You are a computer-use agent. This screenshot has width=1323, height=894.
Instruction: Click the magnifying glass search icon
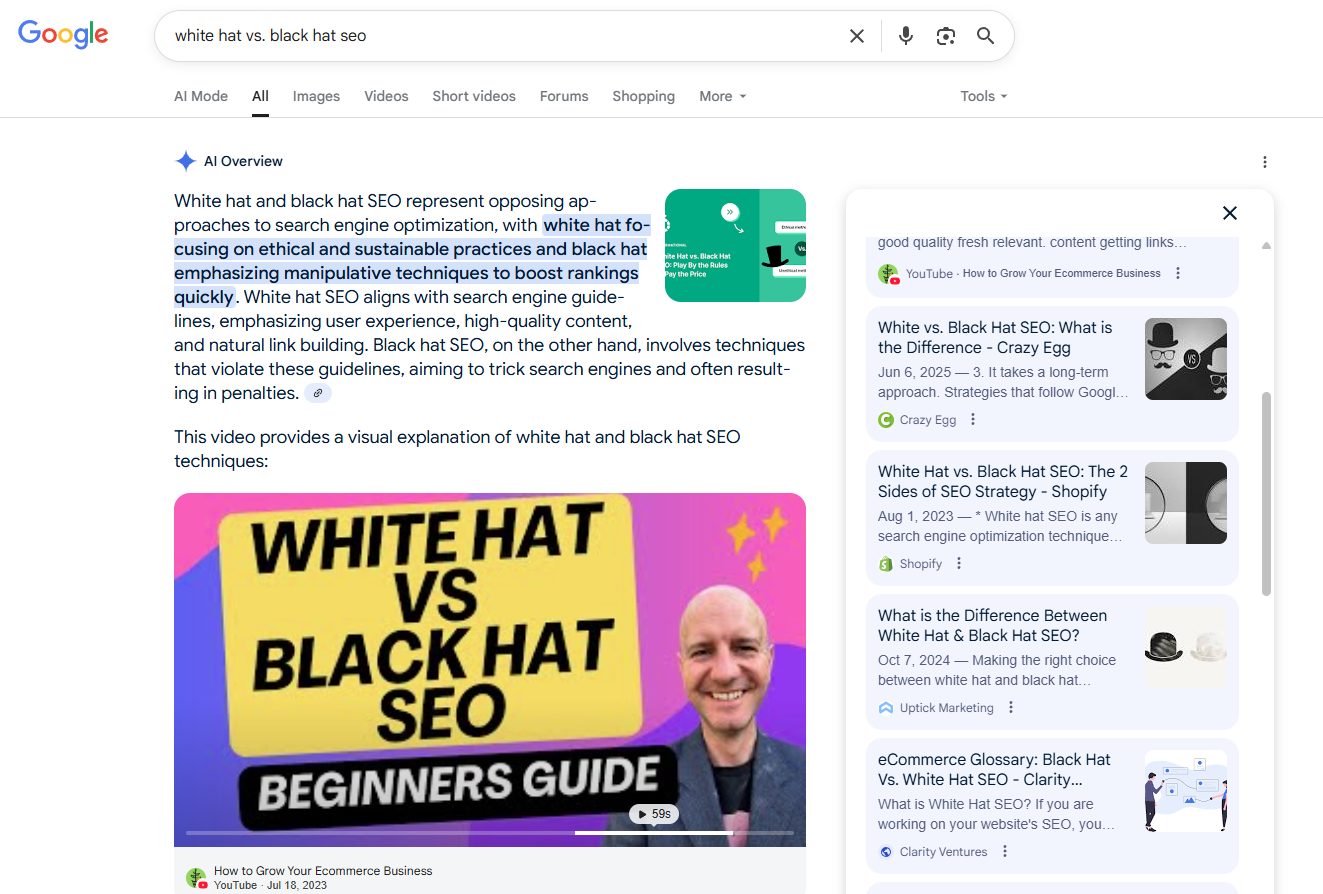click(x=985, y=36)
